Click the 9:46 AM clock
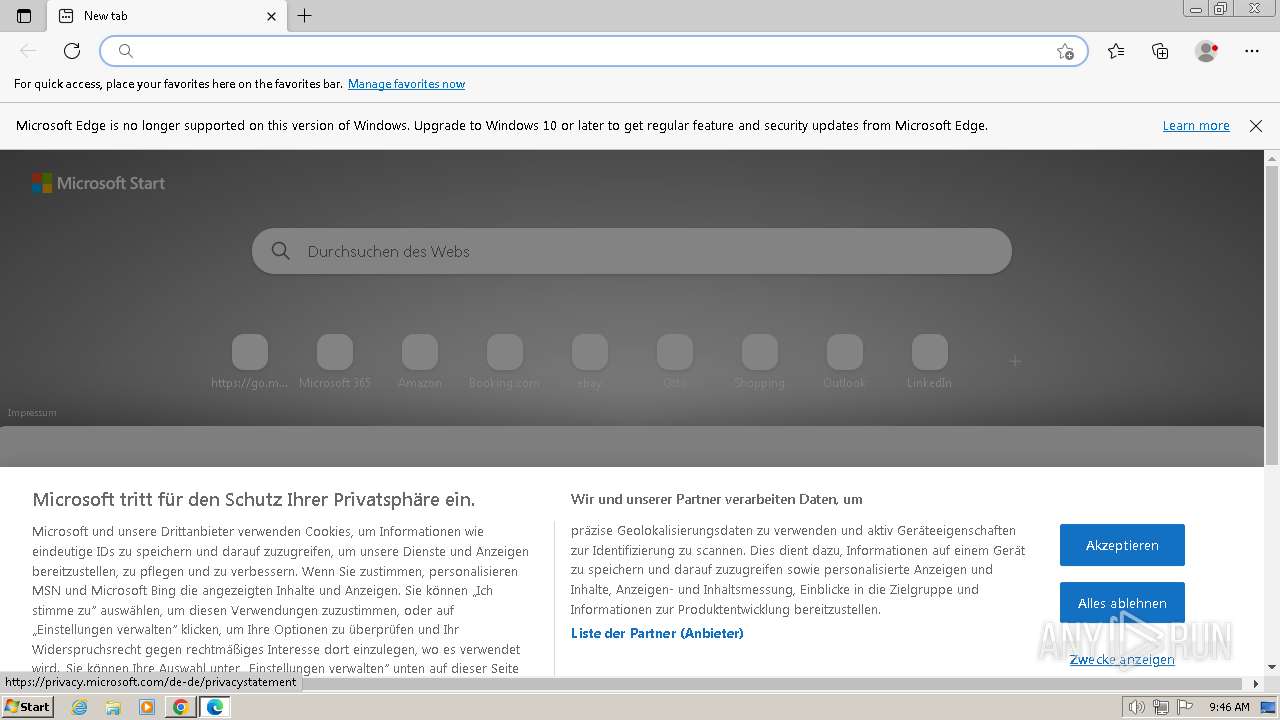This screenshot has width=1280, height=720. [x=1229, y=707]
